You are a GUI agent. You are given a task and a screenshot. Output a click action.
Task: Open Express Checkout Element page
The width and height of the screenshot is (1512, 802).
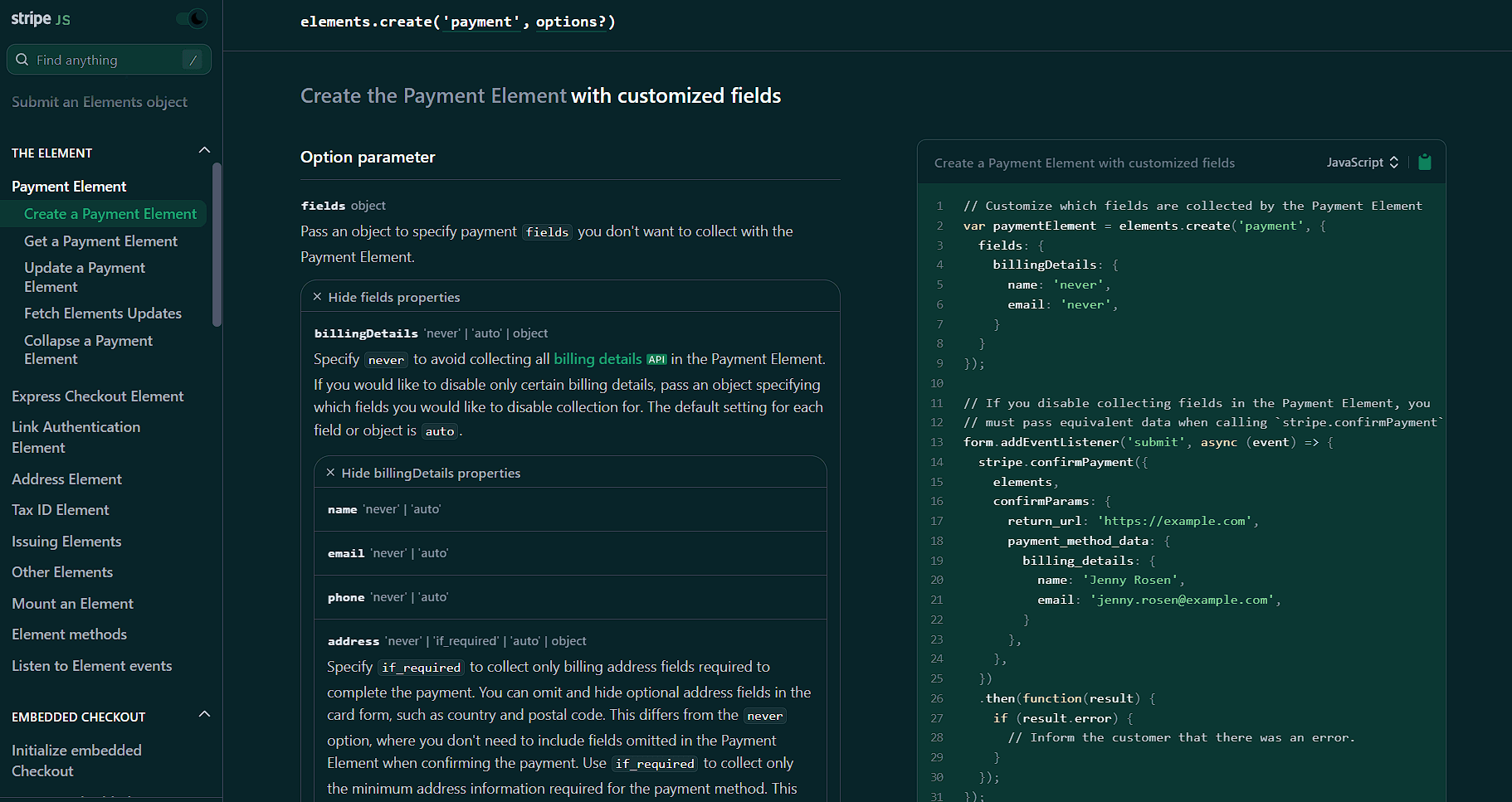click(x=97, y=396)
